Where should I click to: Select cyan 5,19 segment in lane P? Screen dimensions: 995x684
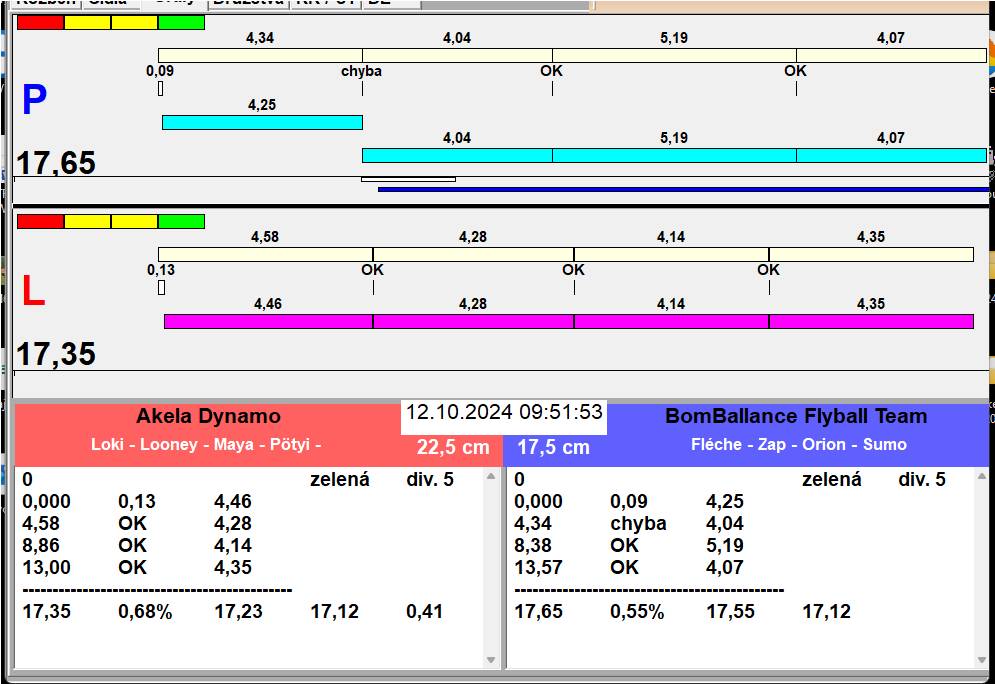click(x=674, y=155)
